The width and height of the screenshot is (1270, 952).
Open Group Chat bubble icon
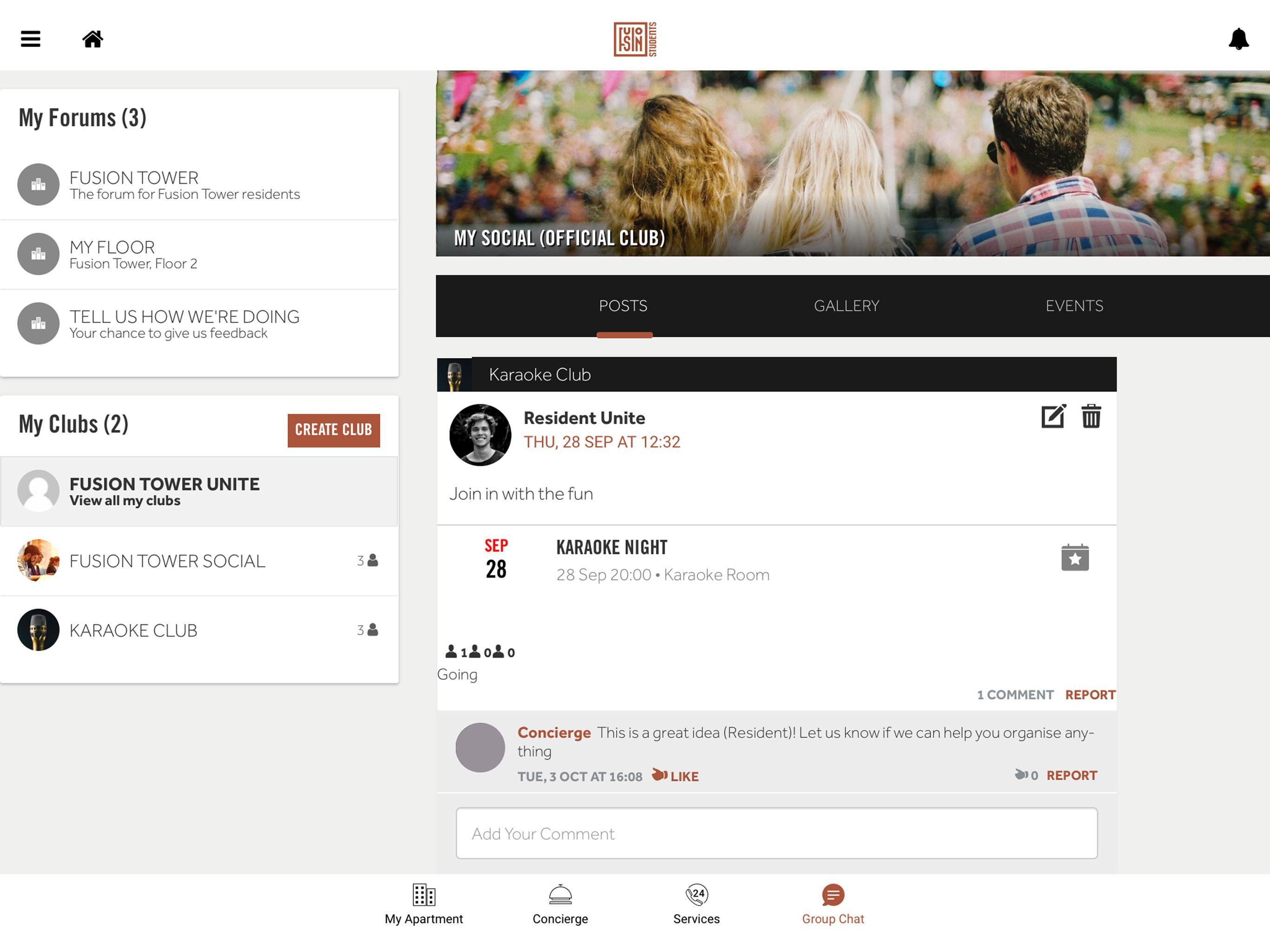833,894
